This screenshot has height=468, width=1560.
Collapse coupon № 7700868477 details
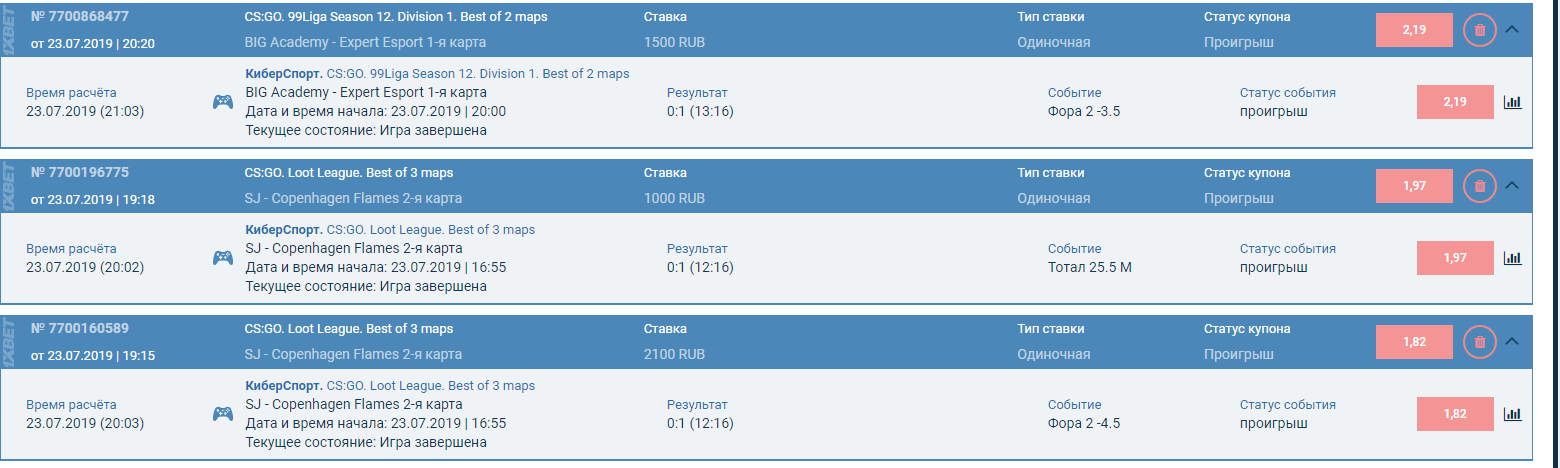tap(1512, 30)
